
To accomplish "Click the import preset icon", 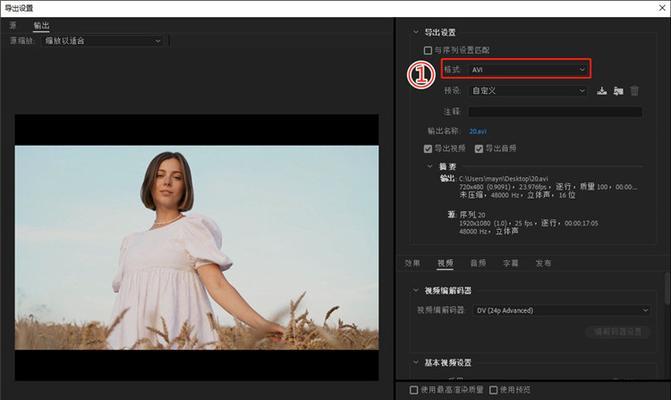I will click(618, 91).
